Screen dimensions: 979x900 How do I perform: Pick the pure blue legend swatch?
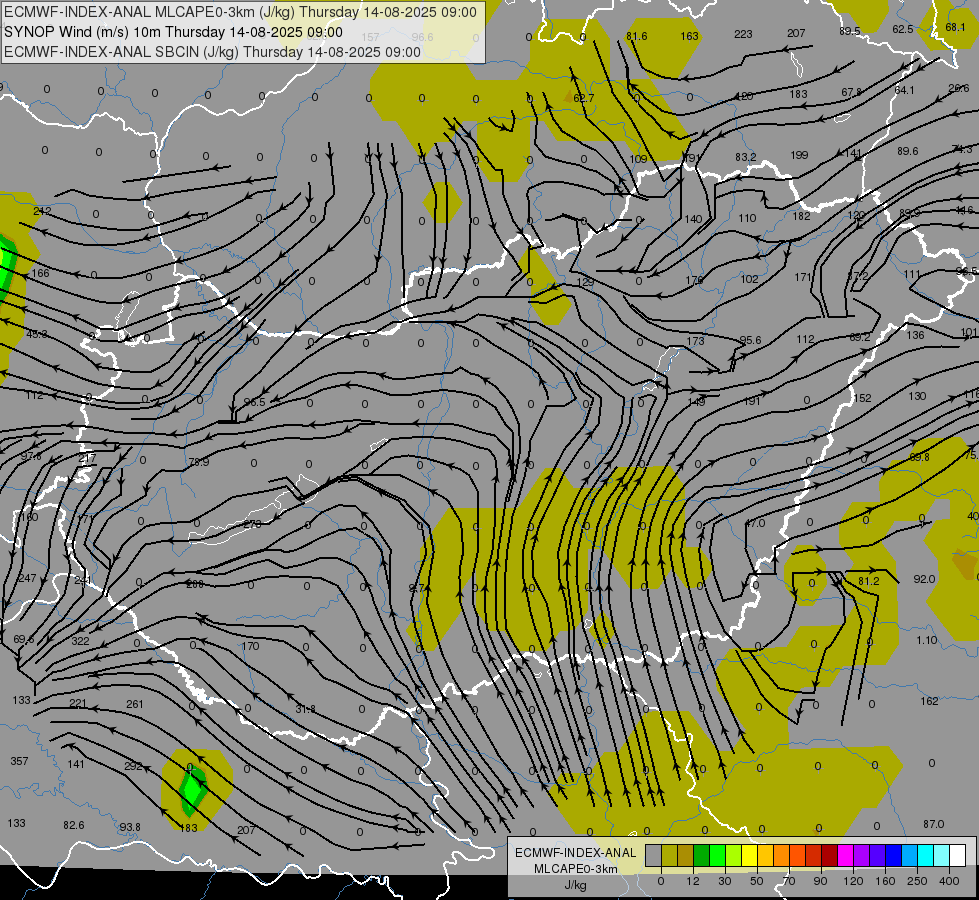pos(893,856)
